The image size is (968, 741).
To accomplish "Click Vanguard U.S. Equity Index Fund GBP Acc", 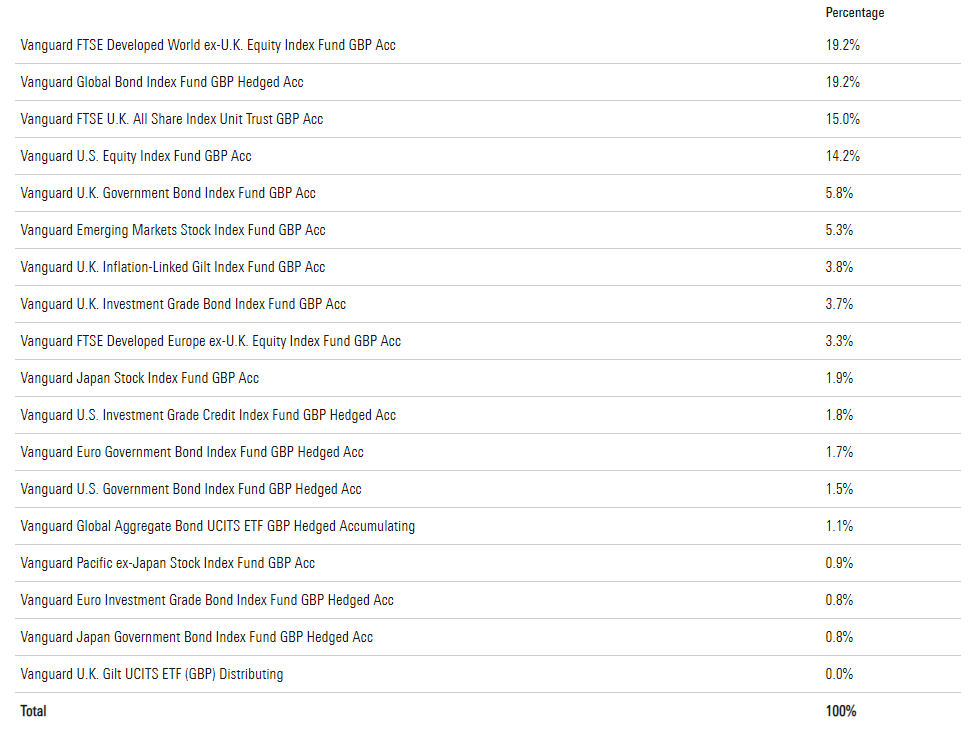I will click(136, 156).
